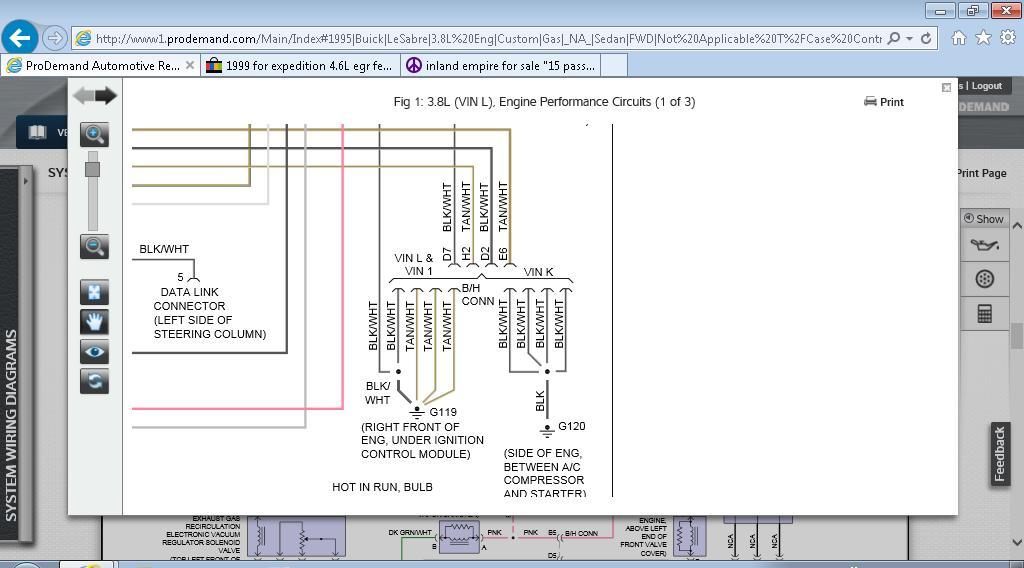Click the zoom out magnifier icon

(94, 246)
